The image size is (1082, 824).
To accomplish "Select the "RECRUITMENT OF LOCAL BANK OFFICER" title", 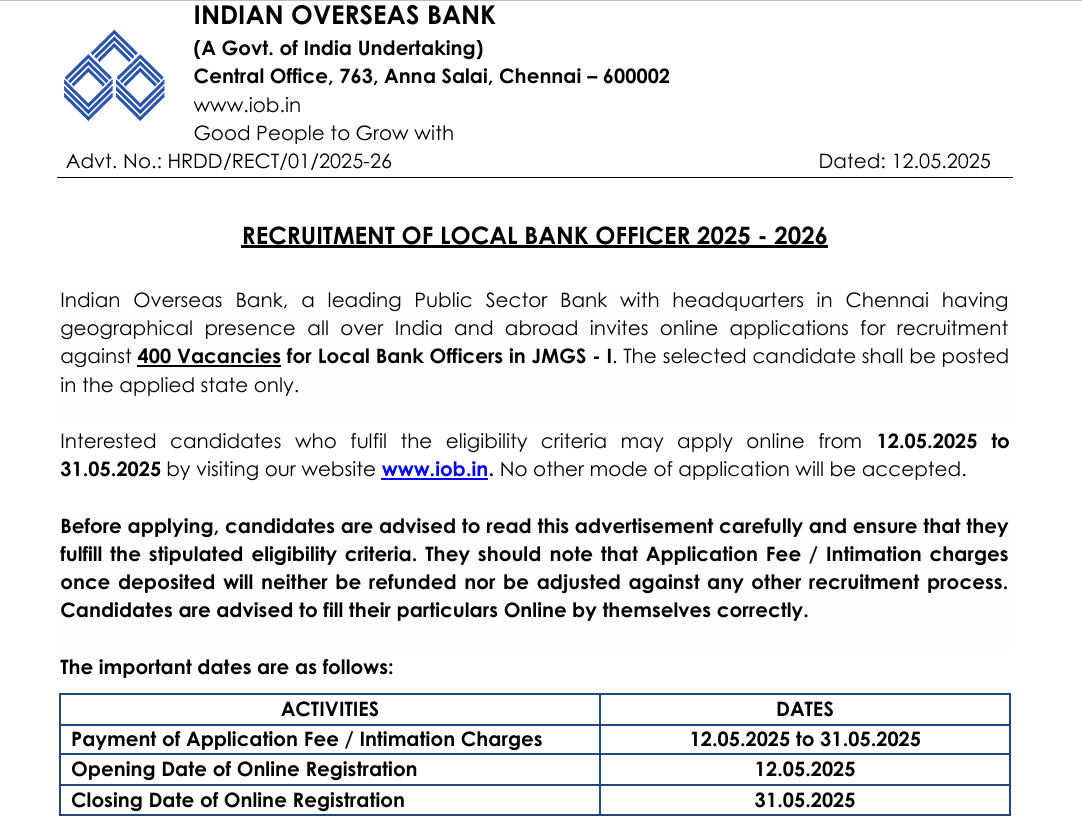I will point(534,236).
